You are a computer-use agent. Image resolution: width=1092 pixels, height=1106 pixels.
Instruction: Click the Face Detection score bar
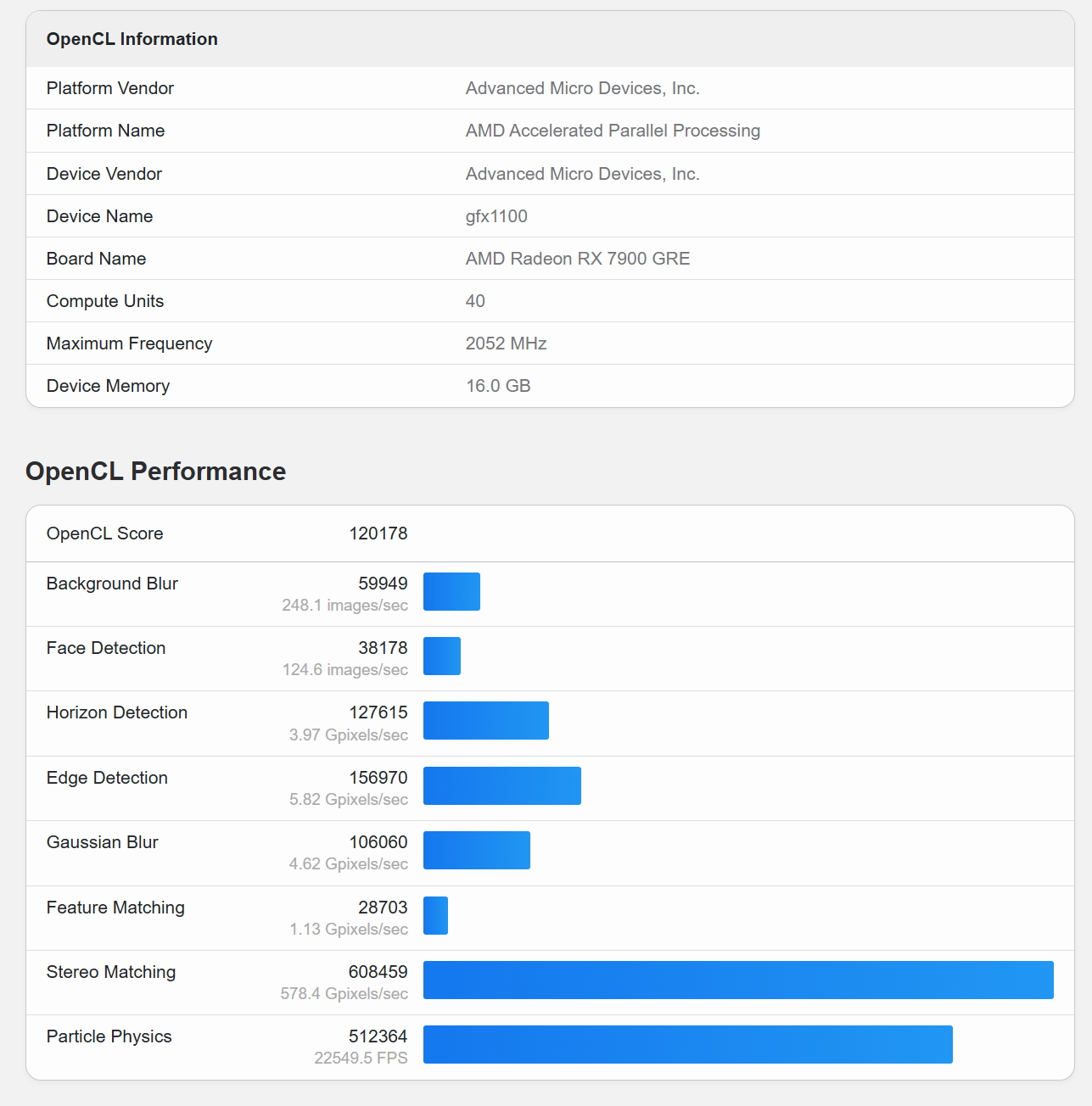pyautogui.click(x=442, y=656)
